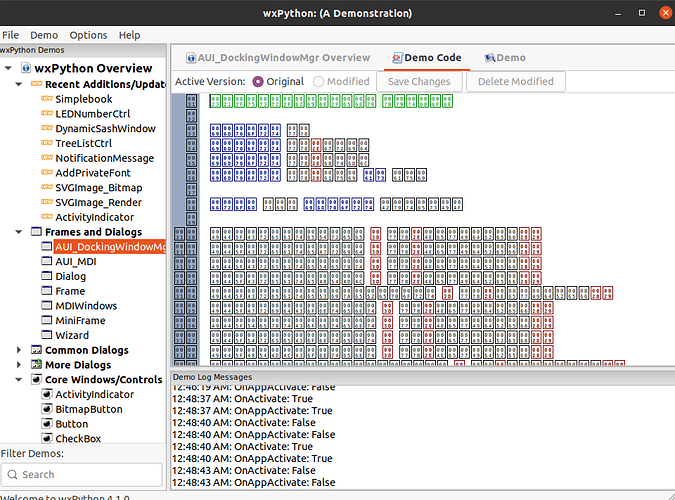The image size is (675, 500).
Task: Expand the Common Dialogs branch
Action: pyautogui.click(x=19, y=350)
